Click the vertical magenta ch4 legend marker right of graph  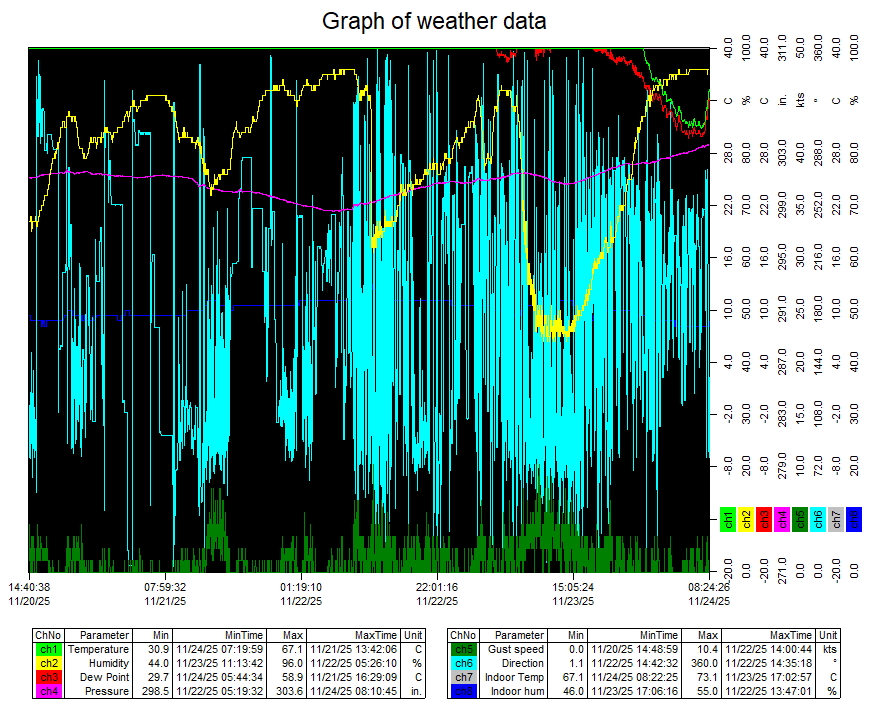pyautogui.click(x=782, y=518)
